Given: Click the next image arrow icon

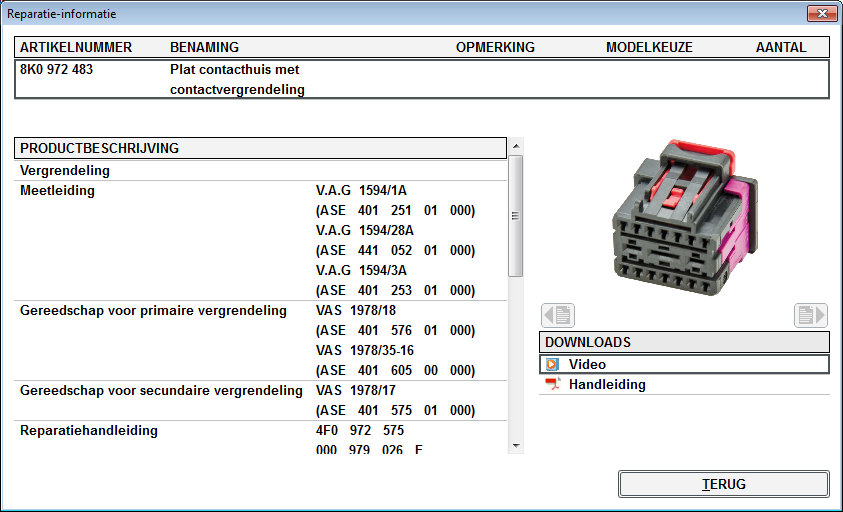Looking at the screenshot, I should (811, 316).
